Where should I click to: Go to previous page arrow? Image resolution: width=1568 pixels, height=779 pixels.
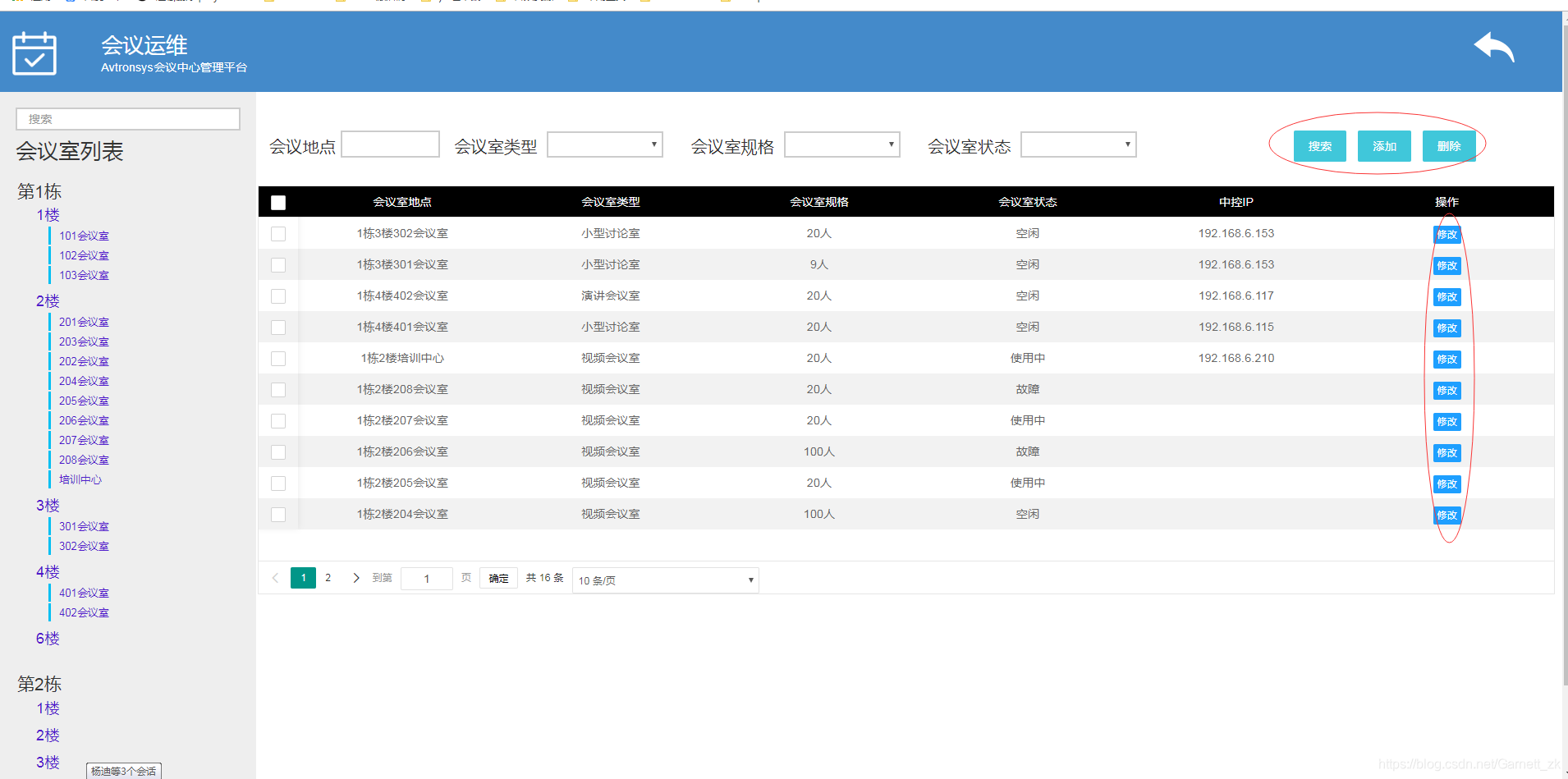point(275,578)
